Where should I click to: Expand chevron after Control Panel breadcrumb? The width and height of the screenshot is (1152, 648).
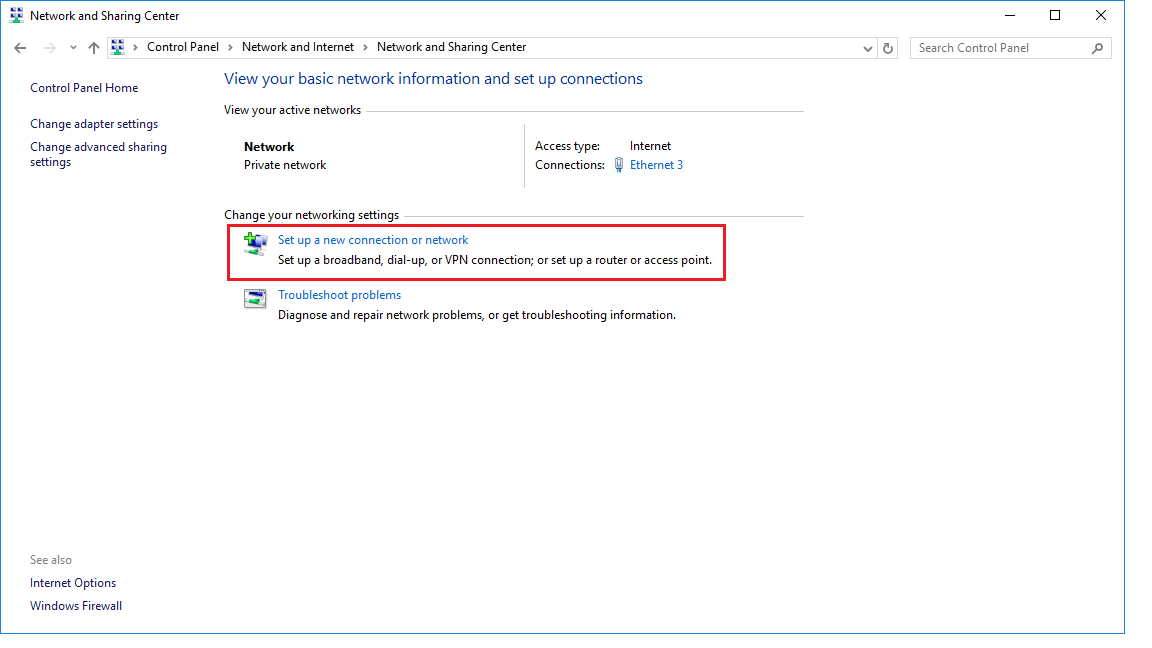(x=230, y=47)
